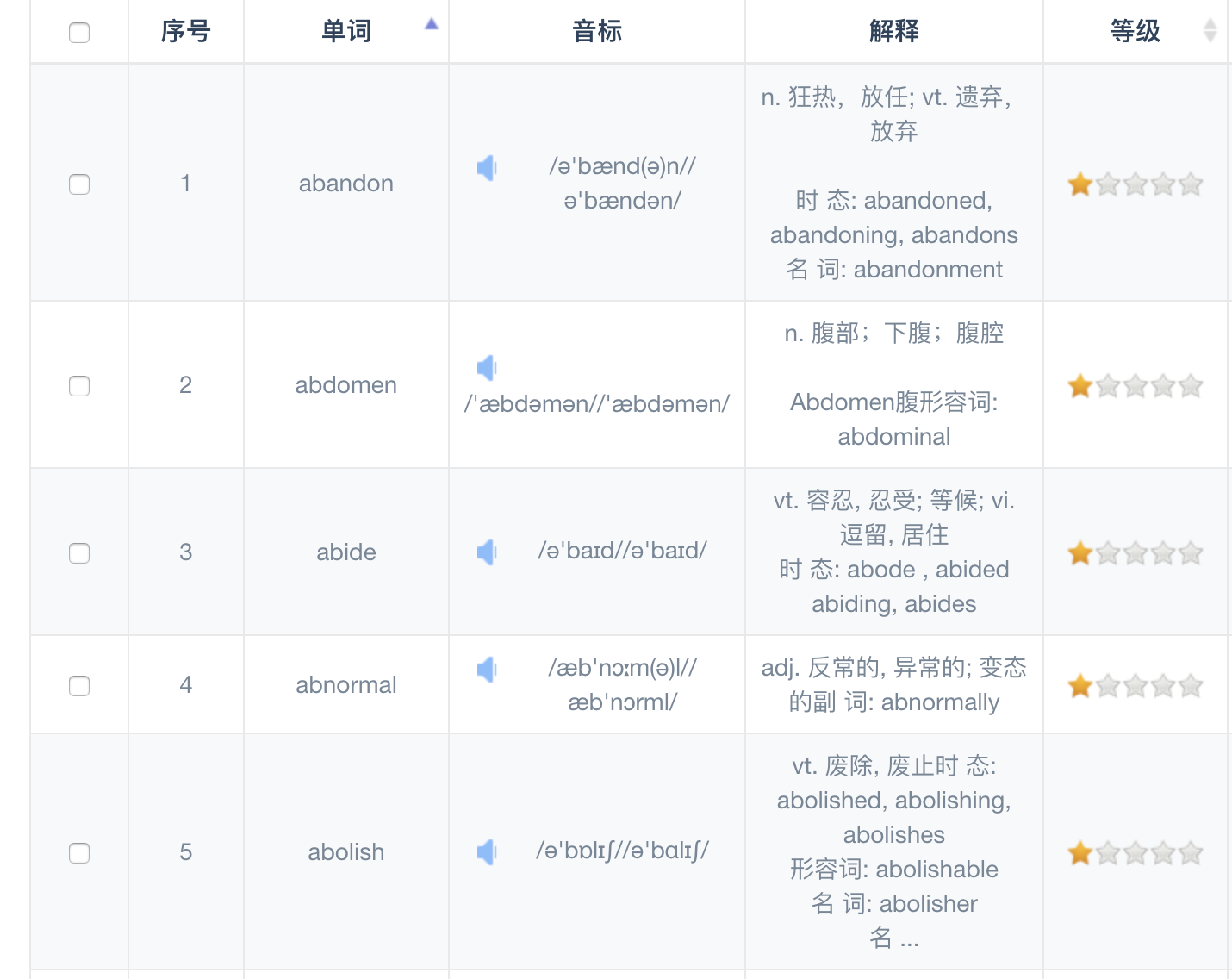1232x979 pixels.
Task: Click the star rating for abandon
Action: tap(1135, 184)
